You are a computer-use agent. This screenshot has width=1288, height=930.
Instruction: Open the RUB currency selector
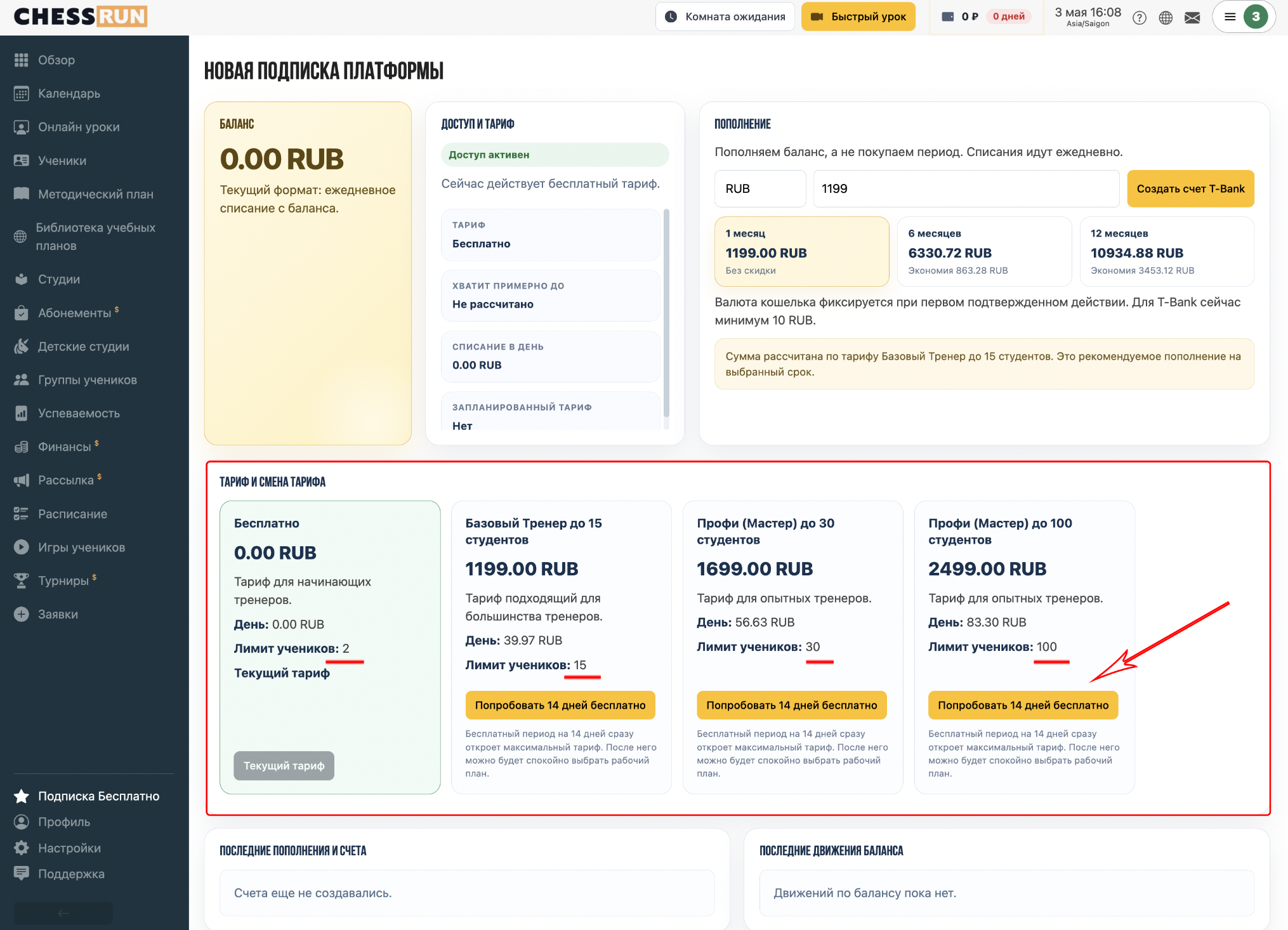[760, 188]
